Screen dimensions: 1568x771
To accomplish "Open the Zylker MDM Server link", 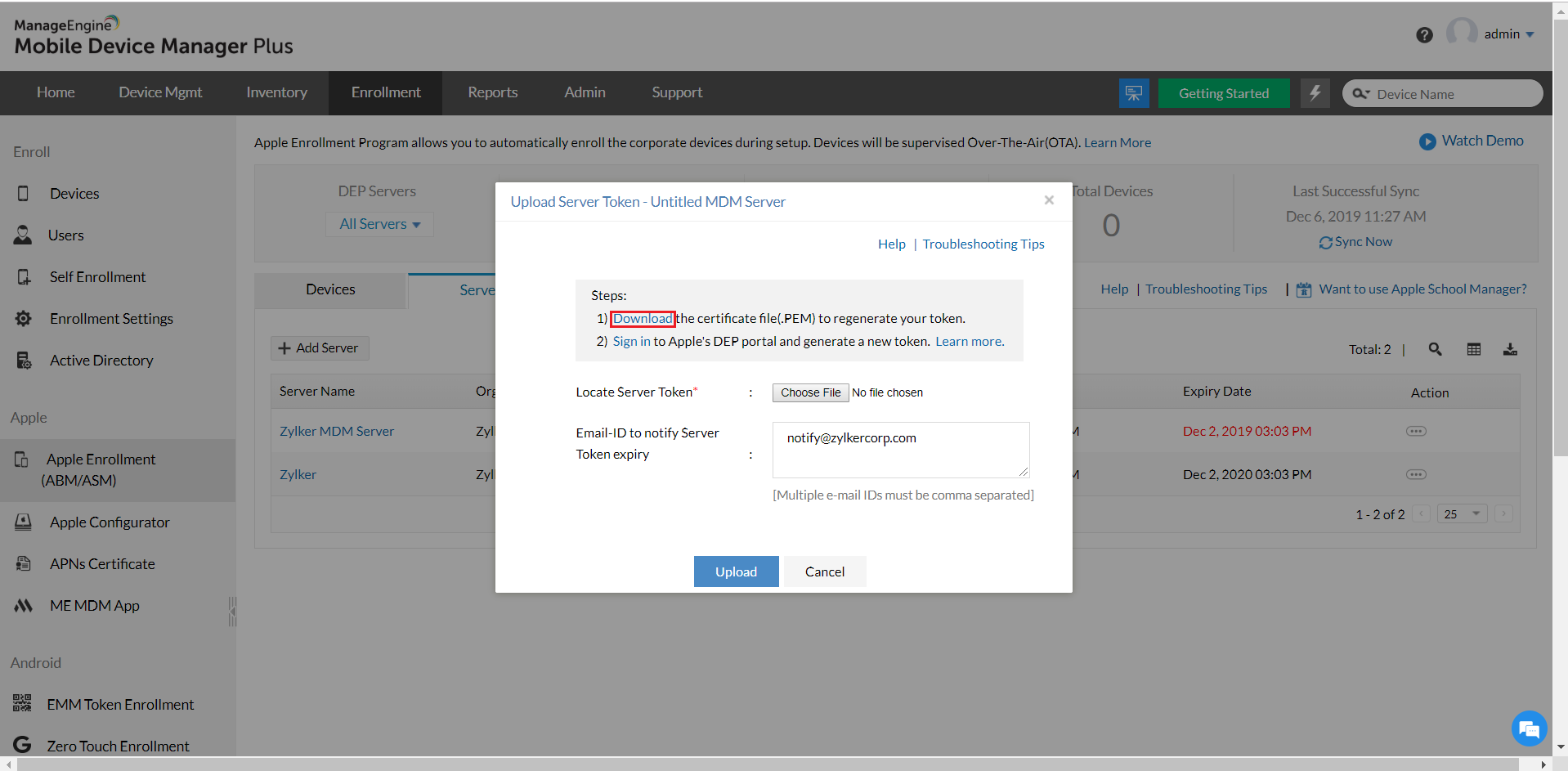I will coord(337,432).
